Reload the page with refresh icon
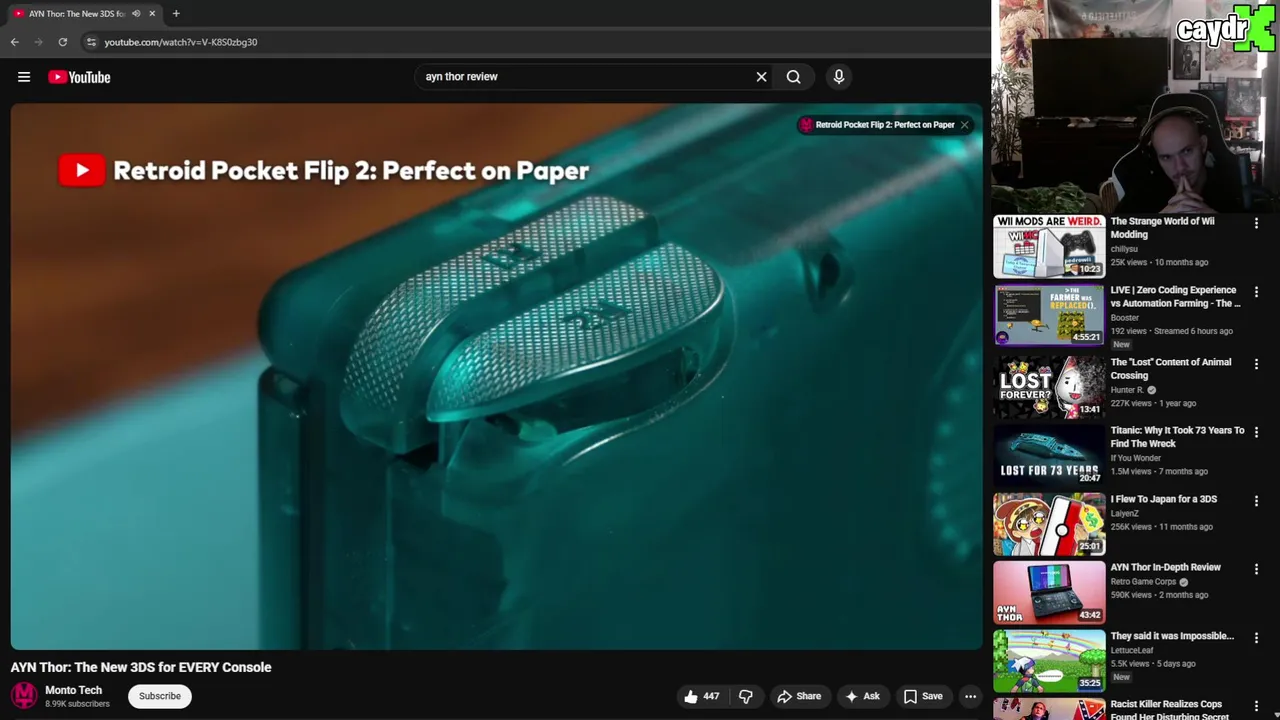The width and height of the screenshot is (1280, 720). pyautogui.click(x=63, y=42)
